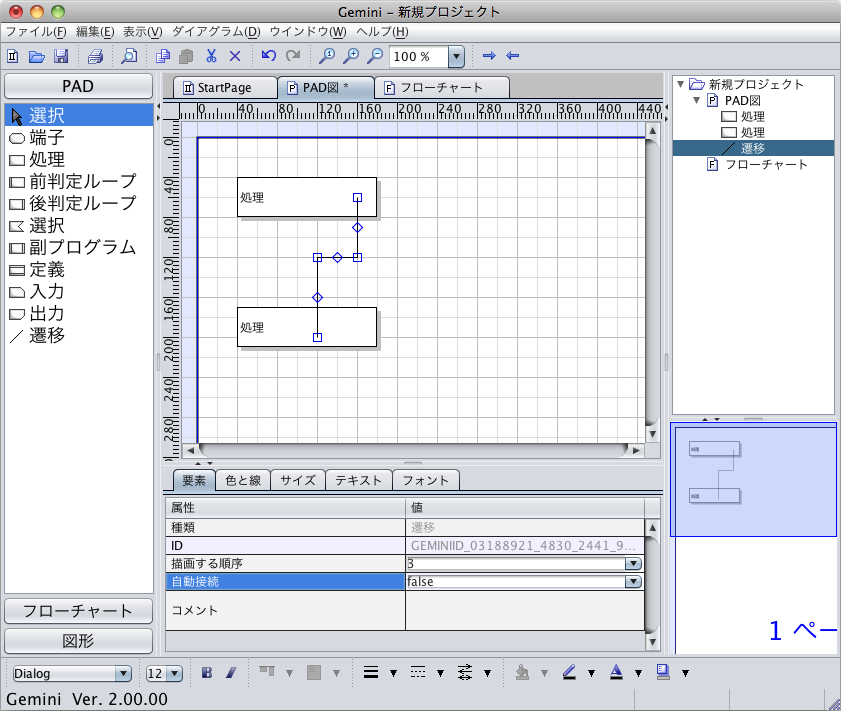
Task: Click the dashed line style icon
Action: coord(418,672)
